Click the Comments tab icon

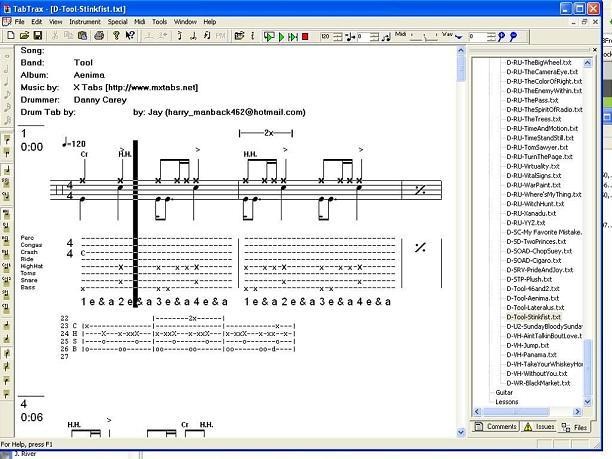pos(479,427)
